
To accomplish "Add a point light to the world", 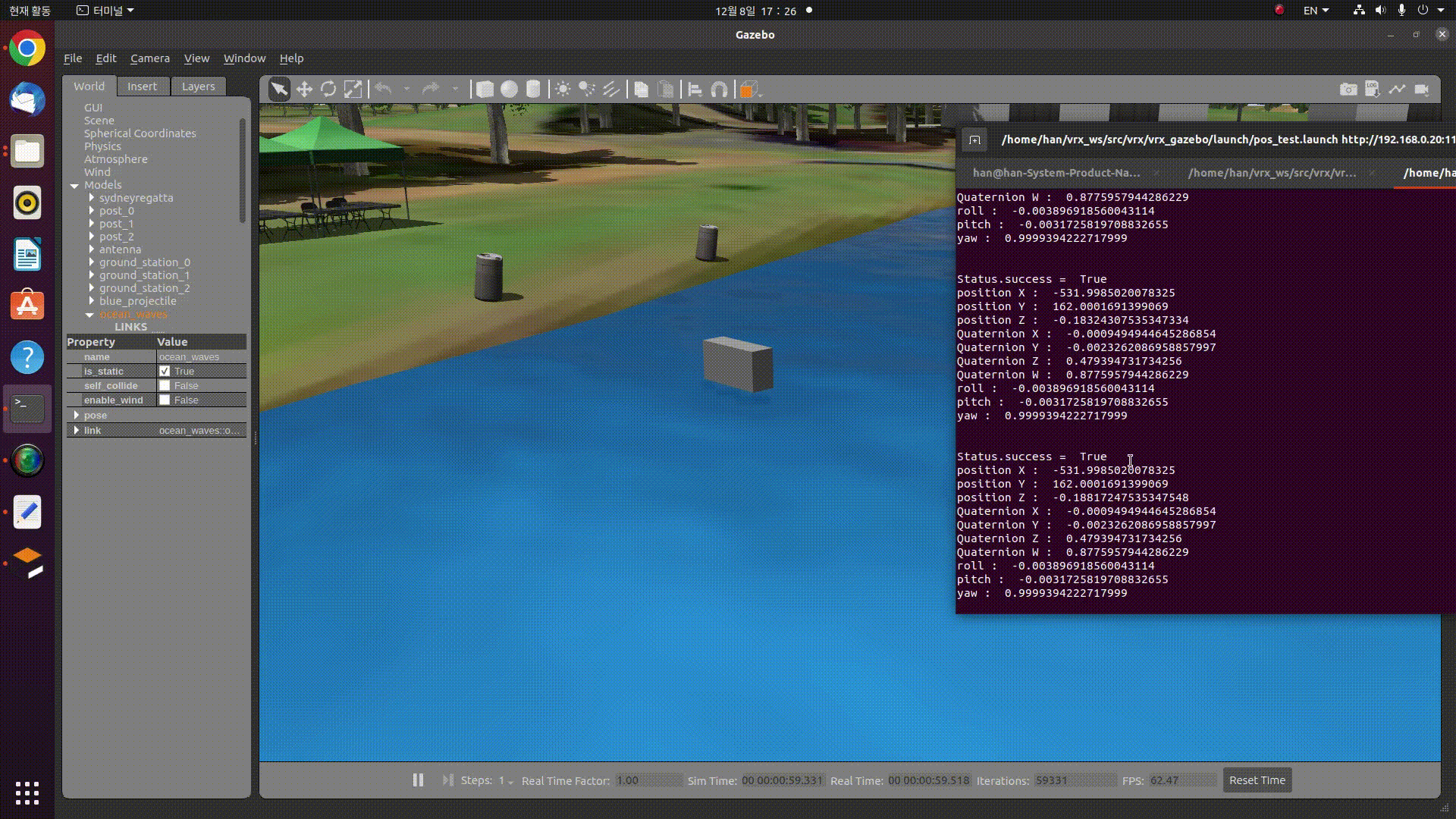I will (562, 89).
